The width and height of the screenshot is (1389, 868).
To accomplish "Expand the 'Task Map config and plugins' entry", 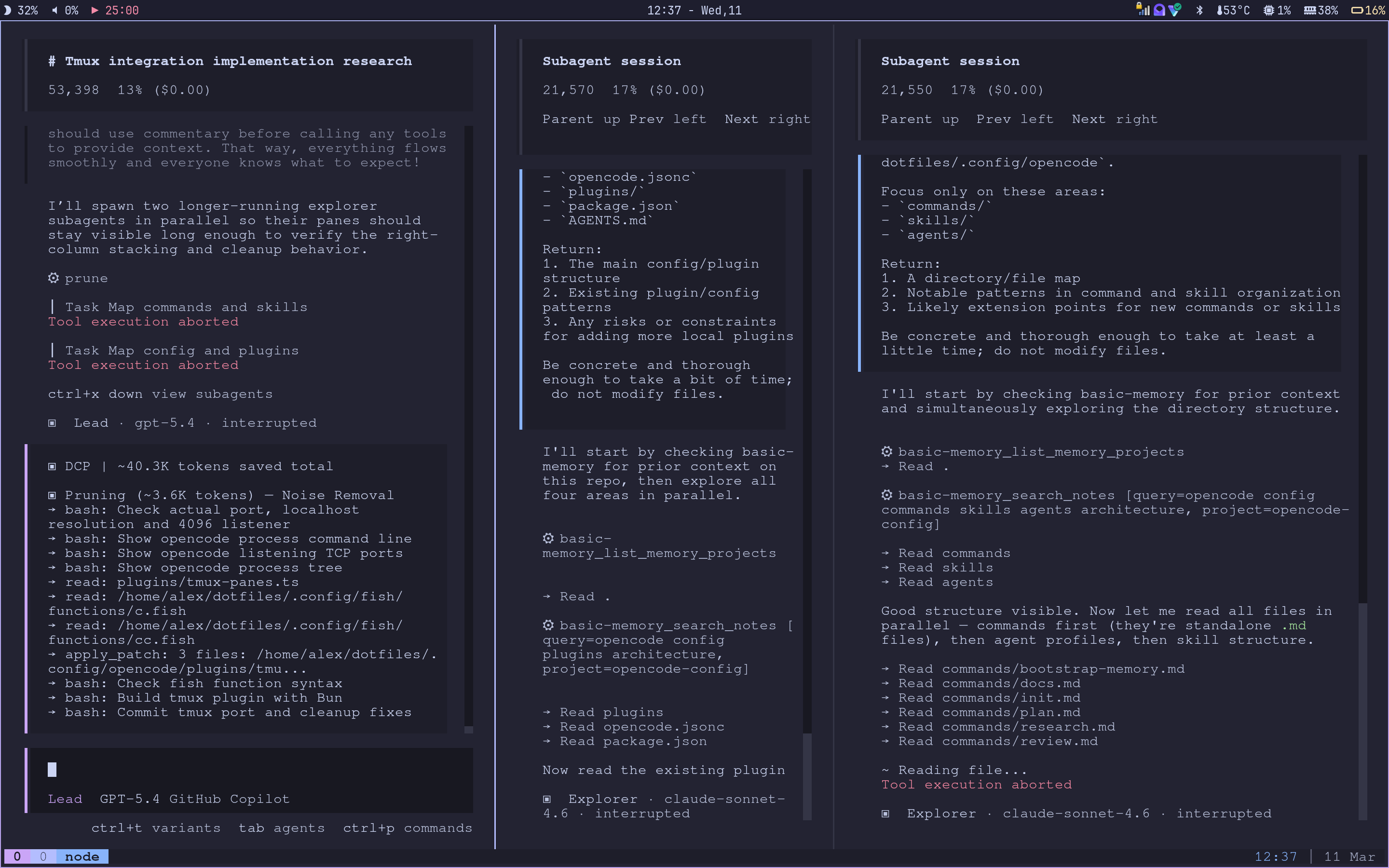I will pos(181,351).
